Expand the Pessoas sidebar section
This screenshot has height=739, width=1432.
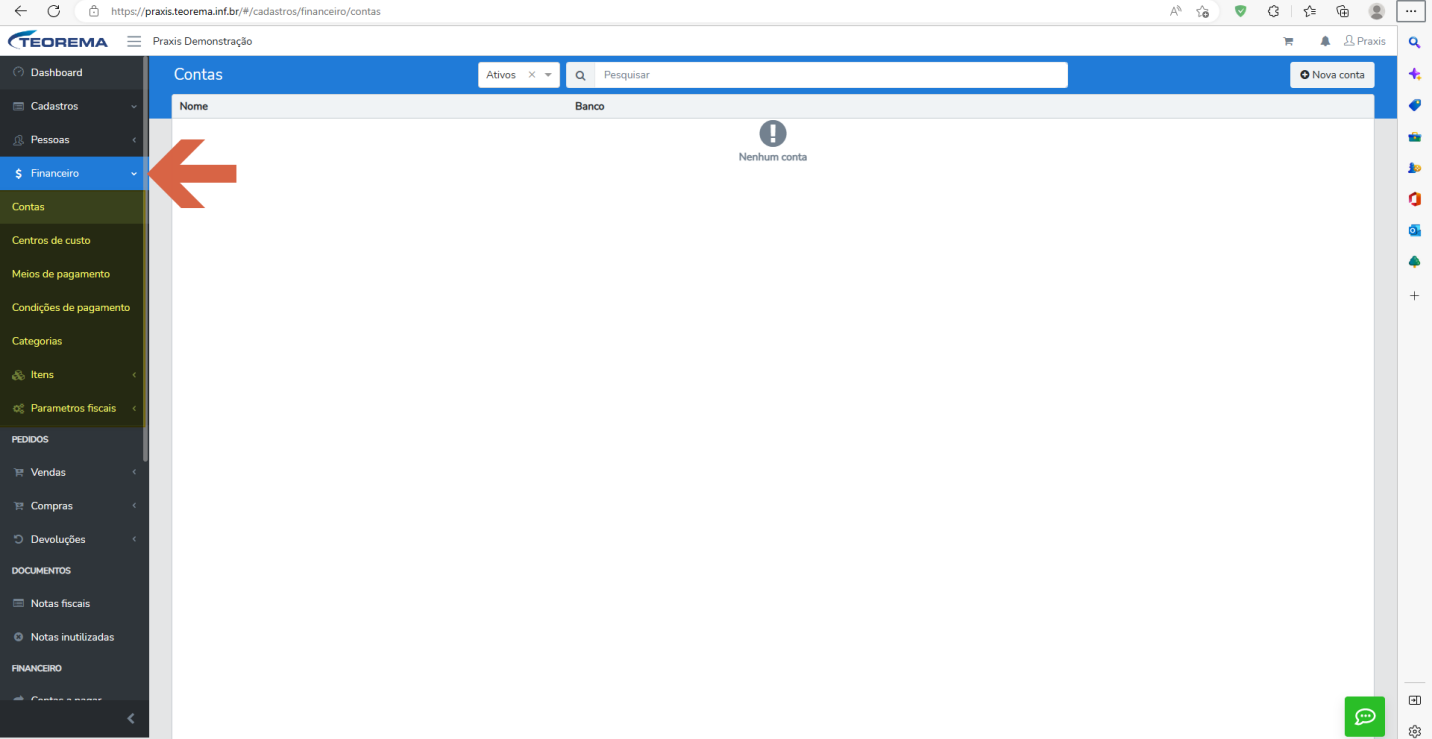(x=74, y=140)
